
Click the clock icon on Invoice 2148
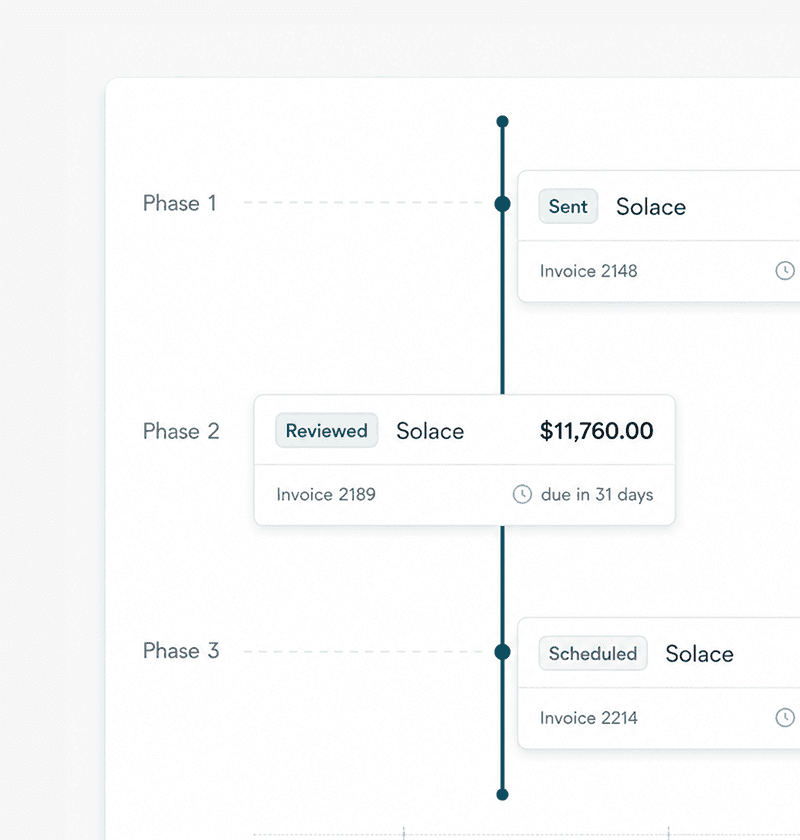click(x=785, y=271)
